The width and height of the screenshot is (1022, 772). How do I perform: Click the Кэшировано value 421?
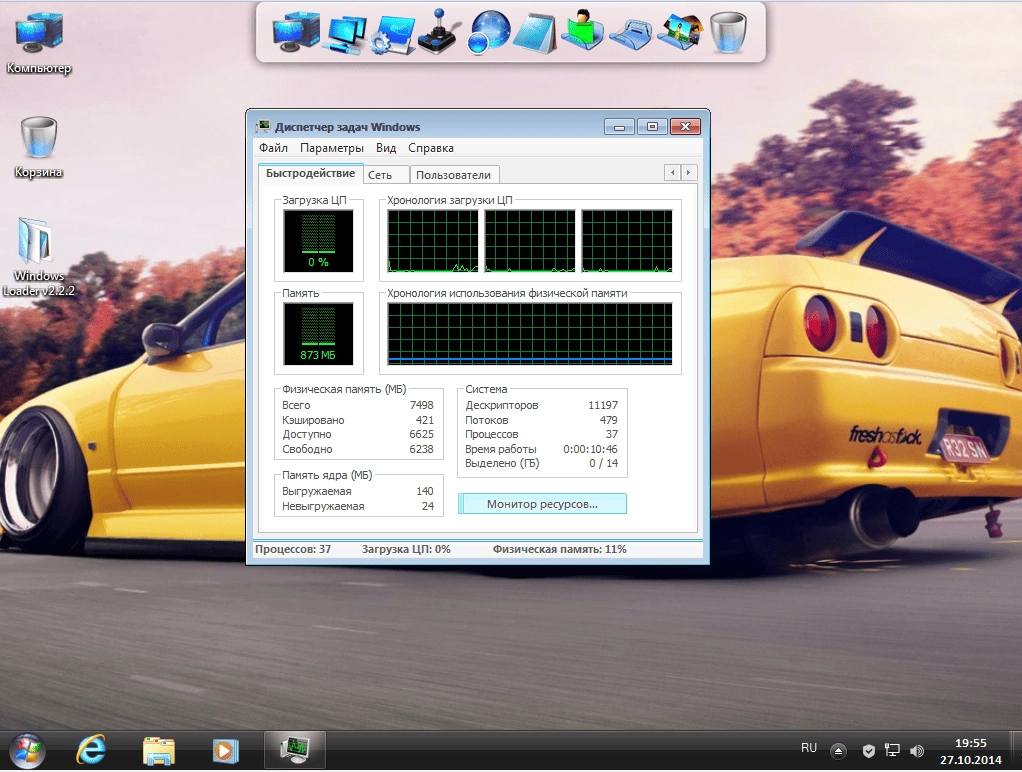pos(425,420)
